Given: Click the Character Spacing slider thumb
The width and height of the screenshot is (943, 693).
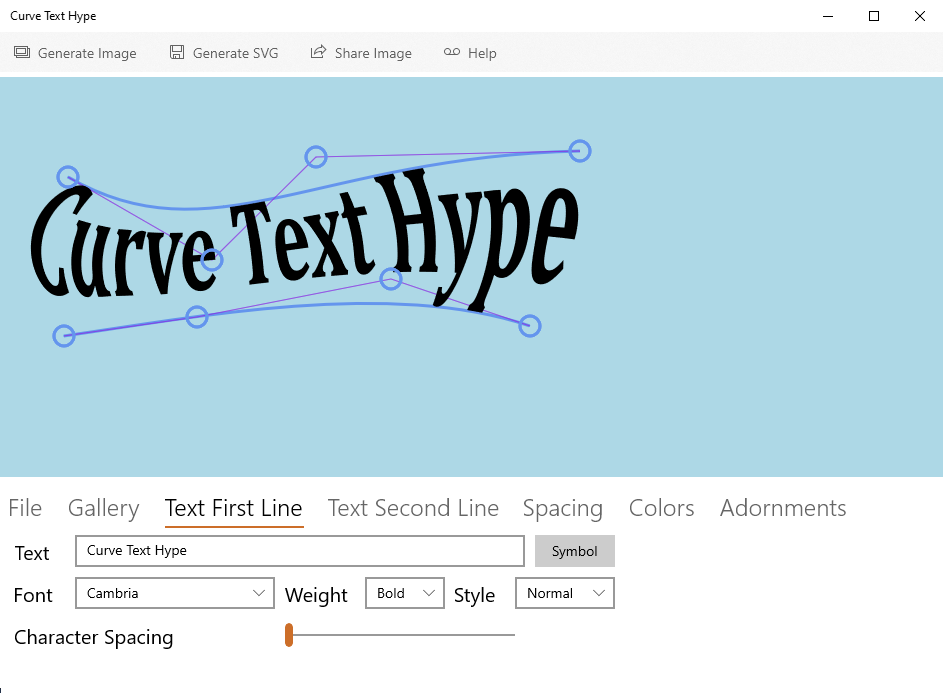Looking at the screenshot, I should [x=289, y=635].
